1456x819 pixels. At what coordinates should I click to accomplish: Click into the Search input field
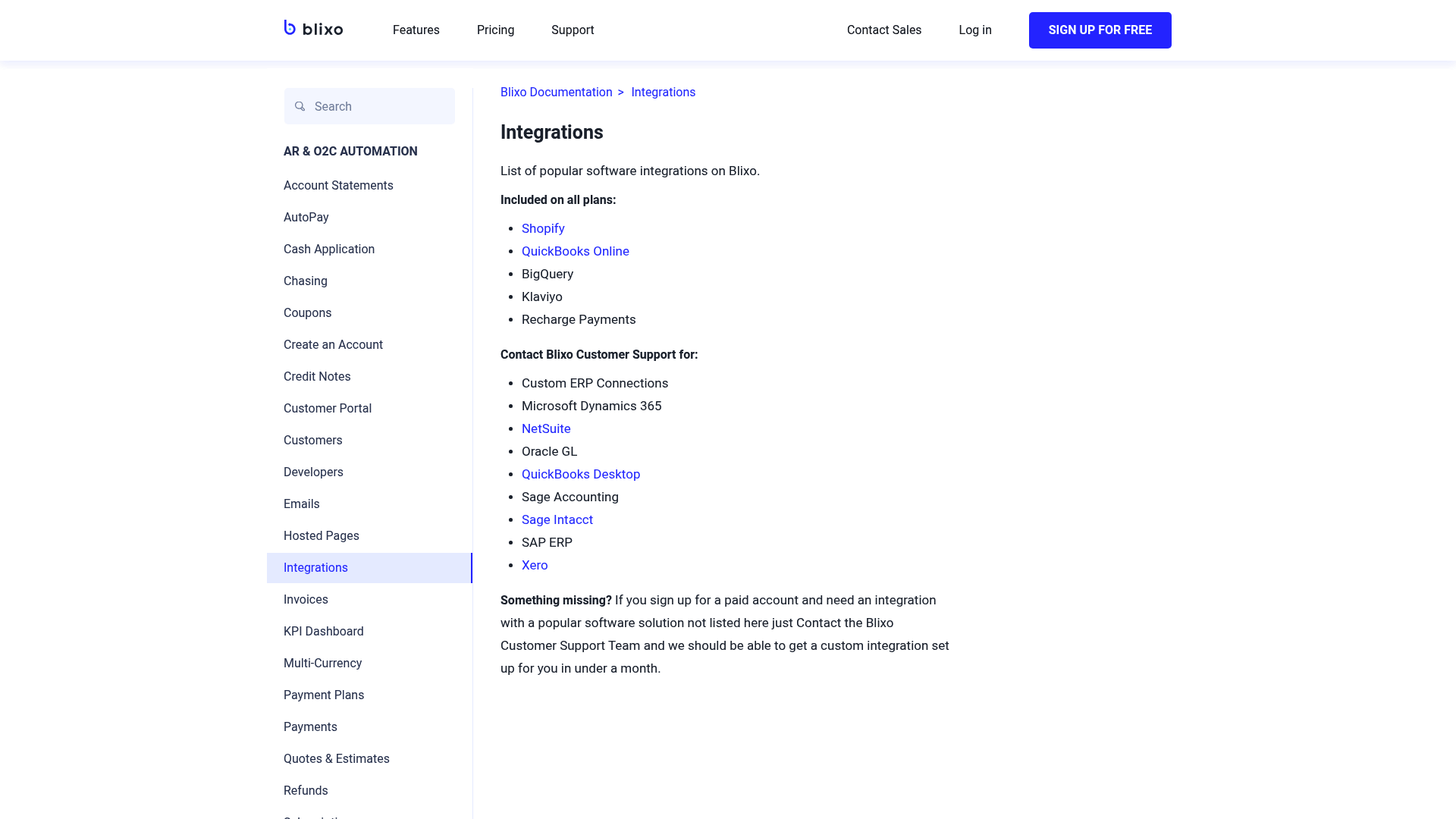tap(372, 106)
